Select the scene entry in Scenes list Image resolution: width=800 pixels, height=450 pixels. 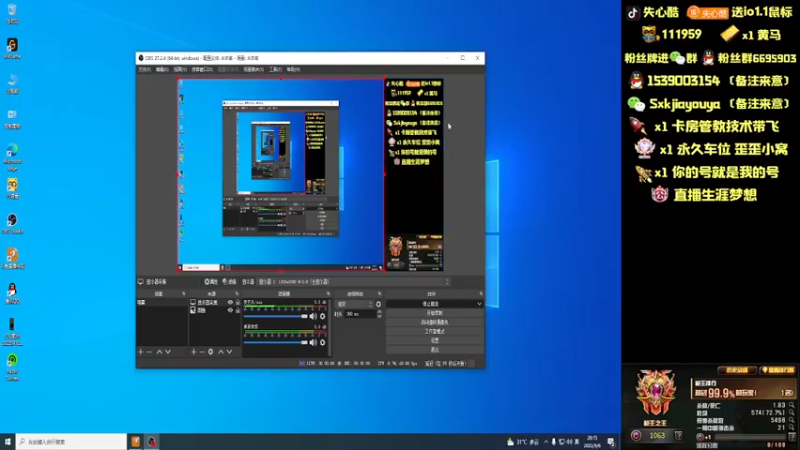(162, 302)
